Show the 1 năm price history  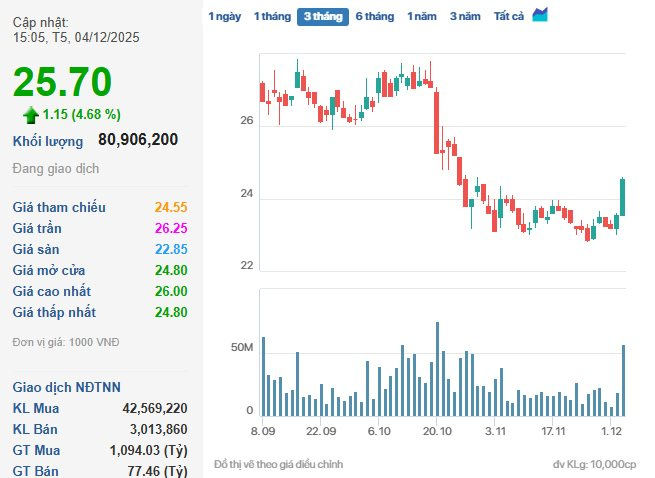(421, 16)
